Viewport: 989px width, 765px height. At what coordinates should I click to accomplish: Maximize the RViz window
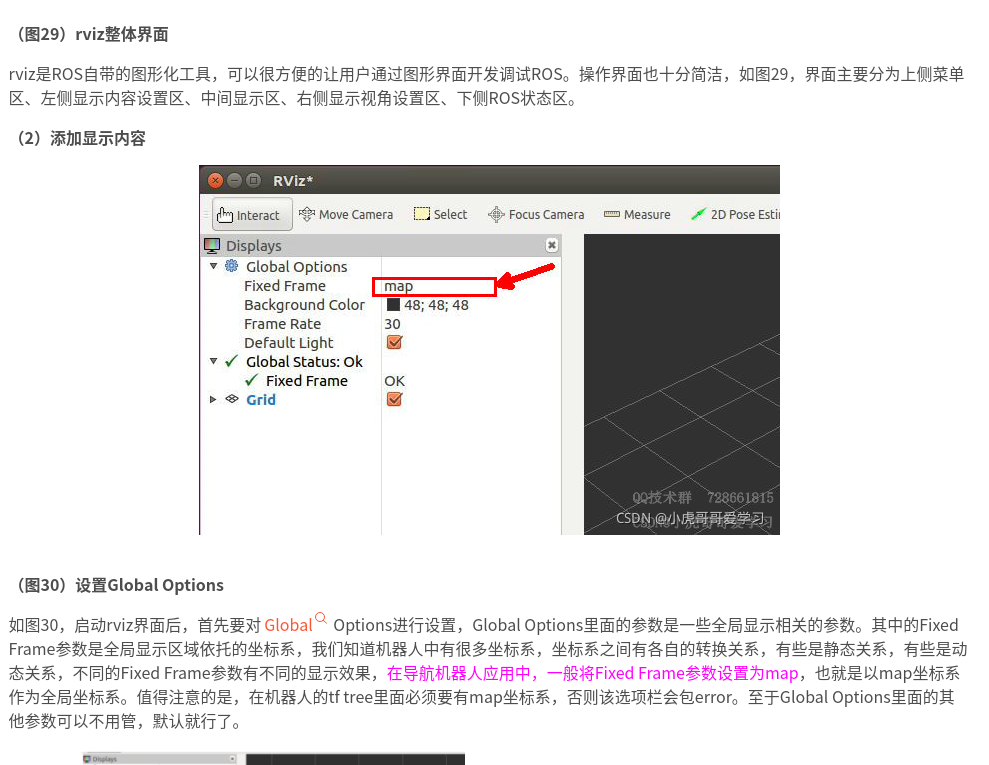click(x=253, y=180)
